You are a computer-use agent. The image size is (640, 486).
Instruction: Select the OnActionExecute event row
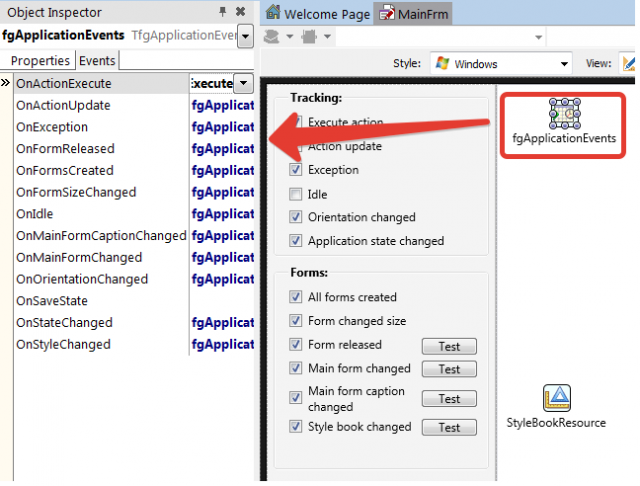tap(134, 83)
